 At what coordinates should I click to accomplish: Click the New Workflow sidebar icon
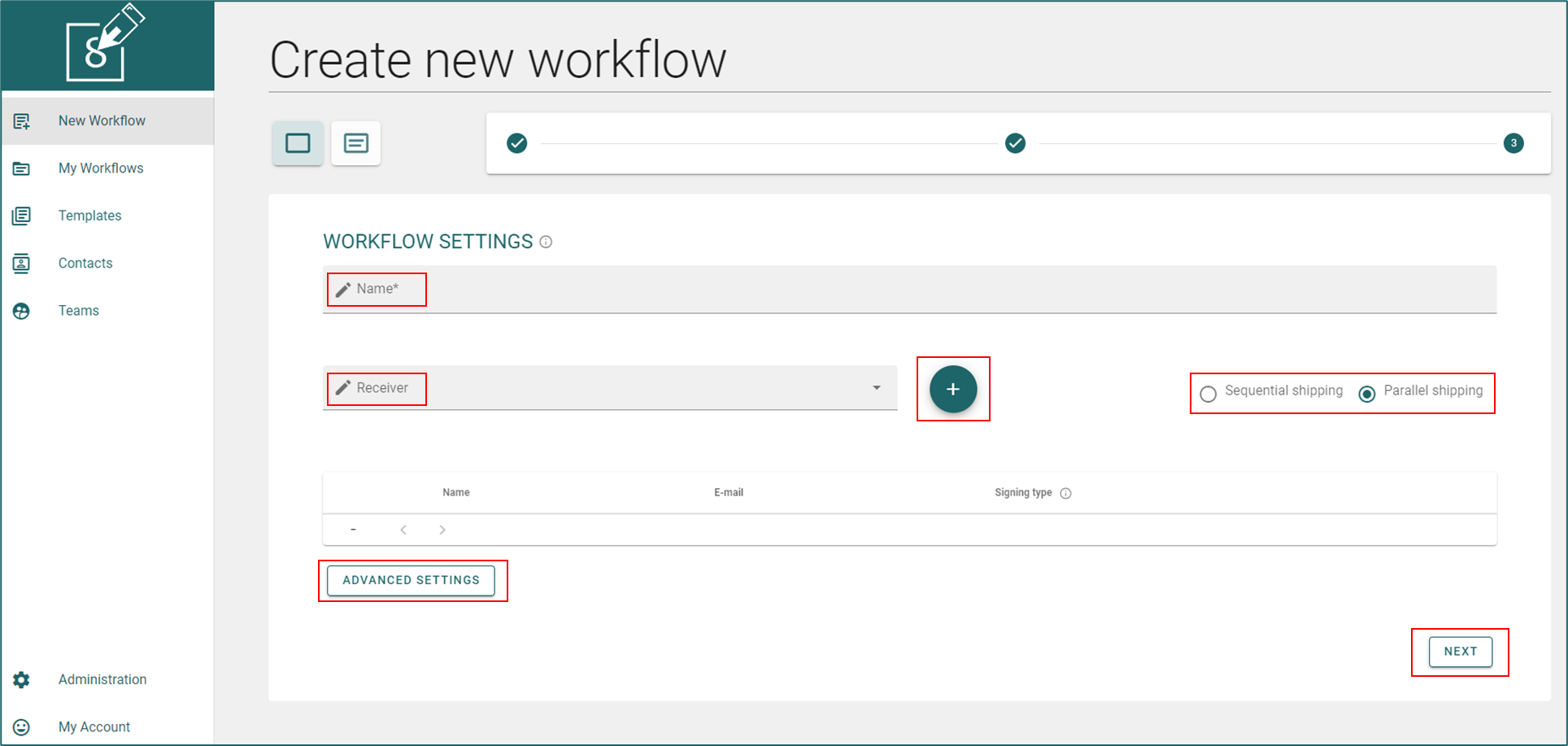pyautogui.click(x=22, y=121)
